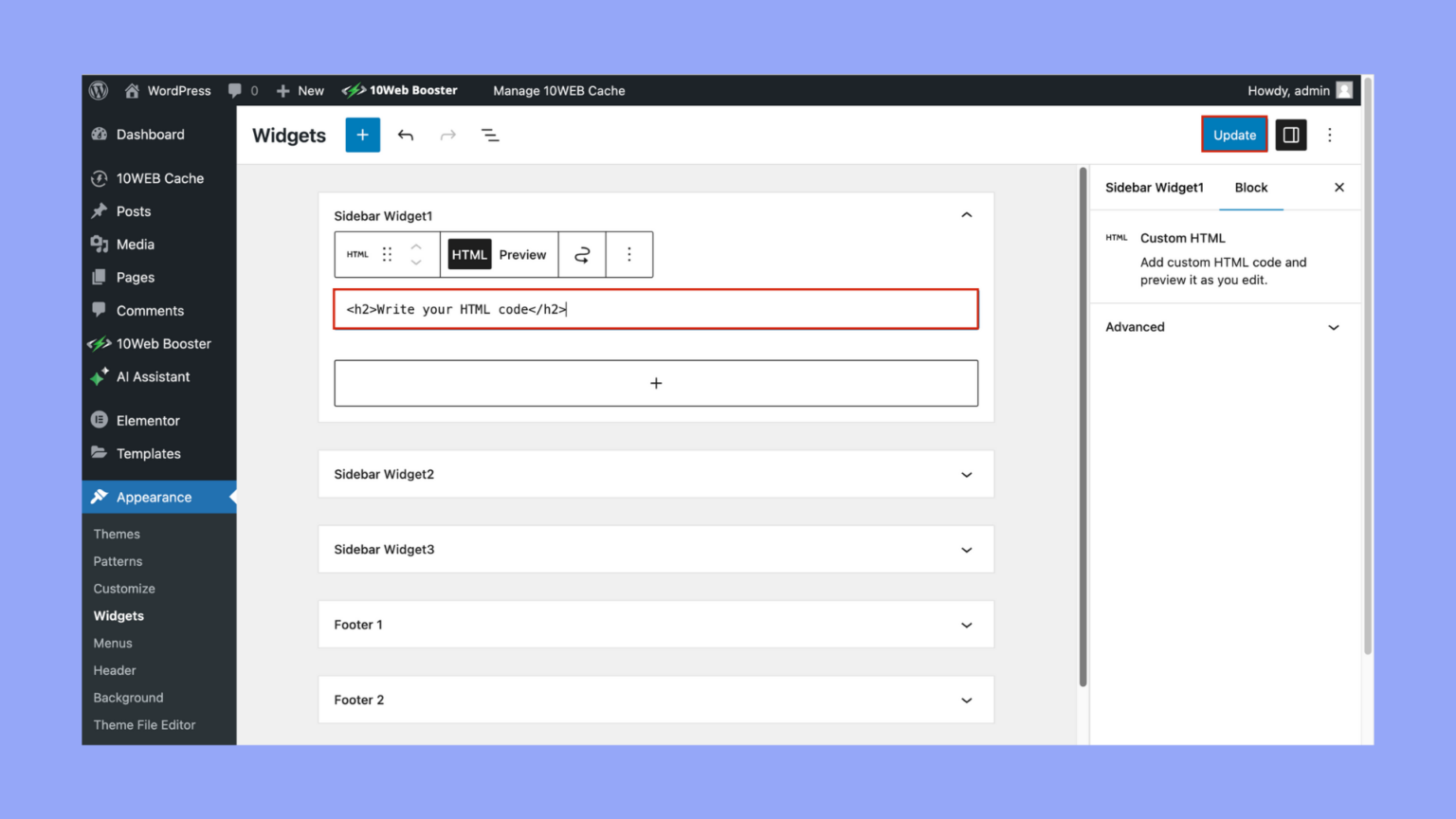This screenshot has width=1456, height=819.
Task: Click the move-to-widget-area icon
Action: (x=582, y=254)
